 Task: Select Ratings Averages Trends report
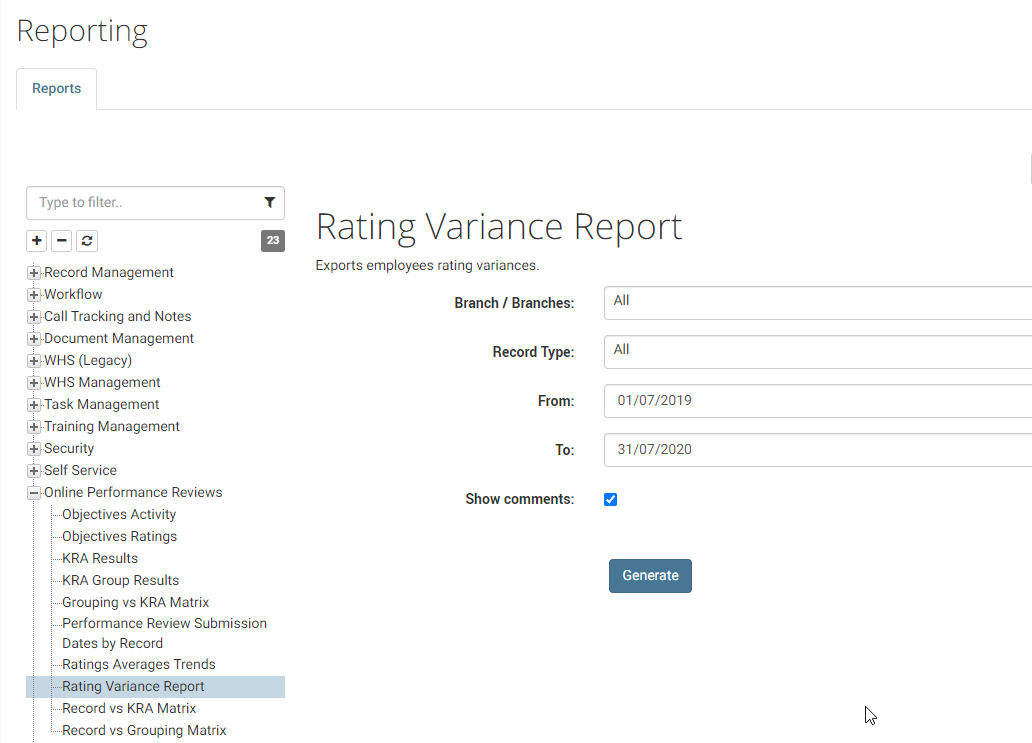pyautogui.click(x=139, y=664)
